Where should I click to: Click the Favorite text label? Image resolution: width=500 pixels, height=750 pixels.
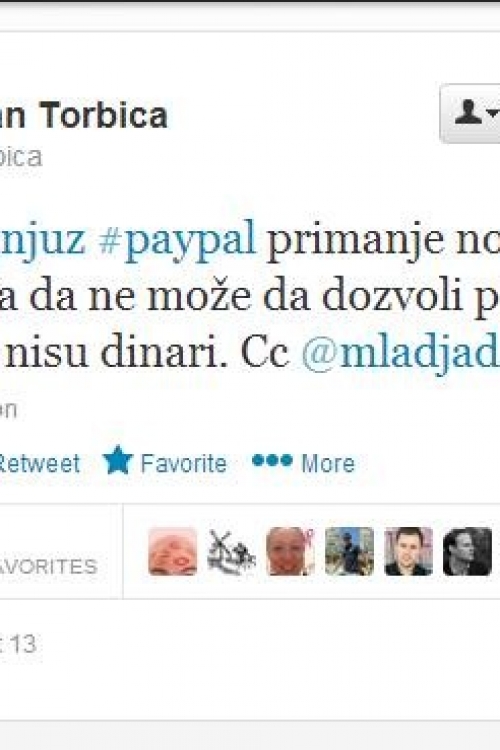click(x=184, y=463)
